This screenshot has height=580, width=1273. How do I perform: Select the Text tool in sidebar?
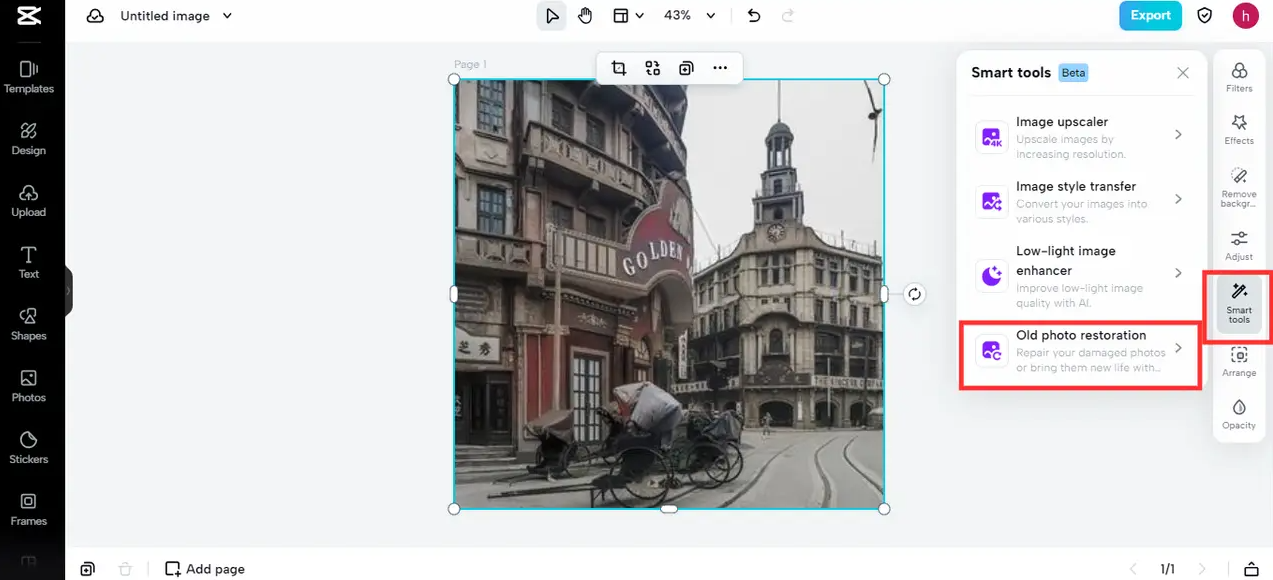(x=28, y=262)
